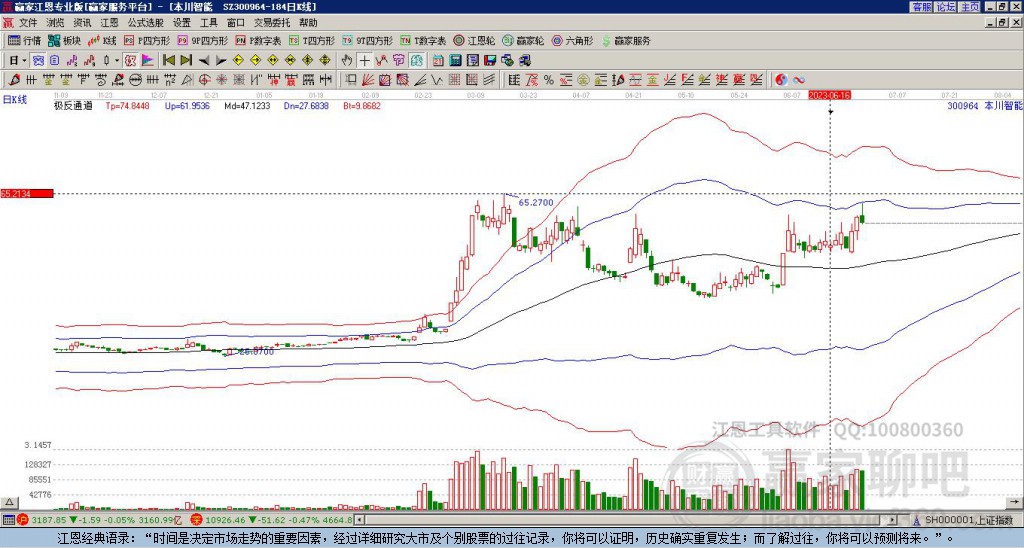This screenshot has height=548, width=1024.
Task: Click the save diskette icon
Action: (490, 60)
